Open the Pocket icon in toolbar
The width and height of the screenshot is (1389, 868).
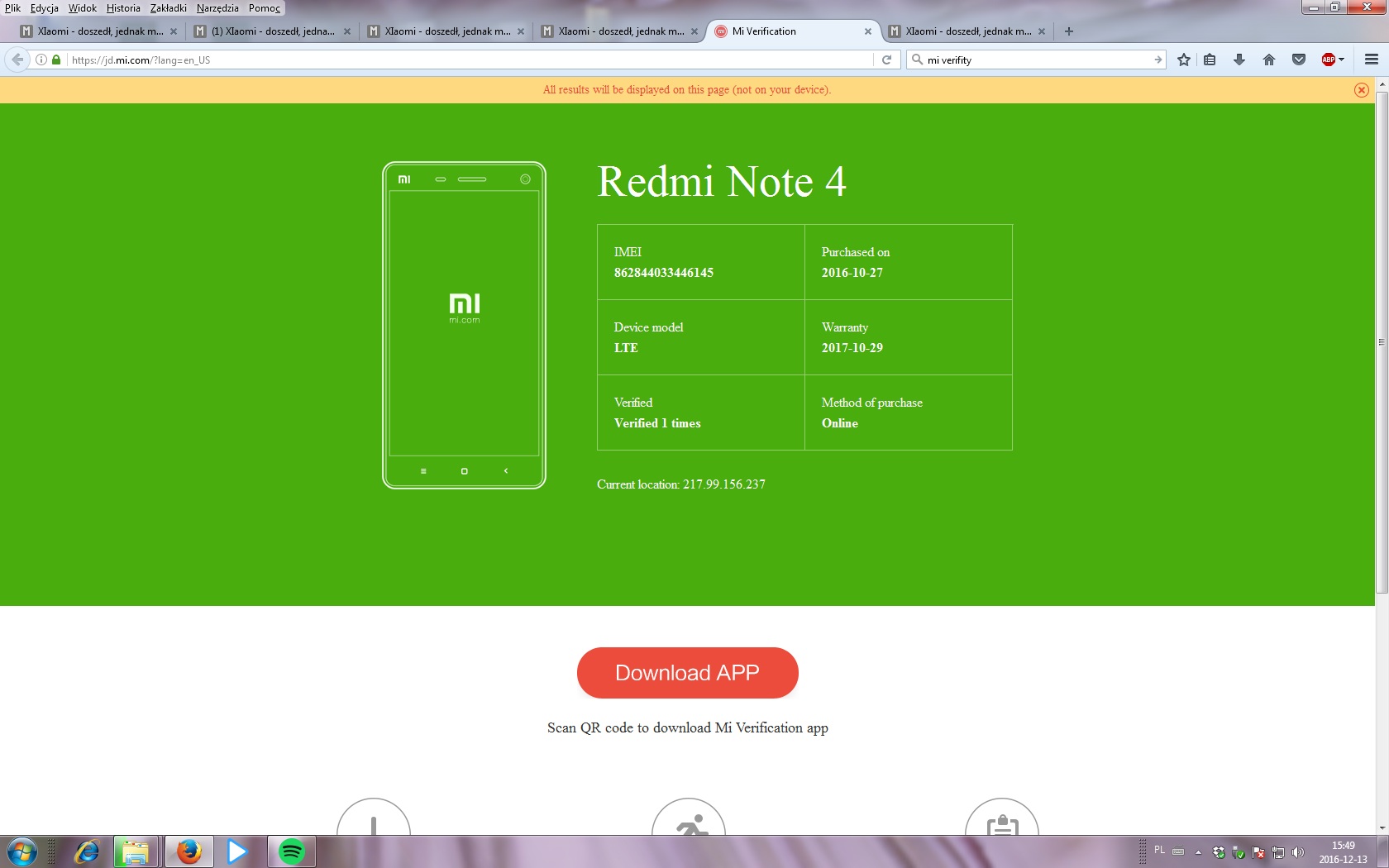pos(1298,60)
